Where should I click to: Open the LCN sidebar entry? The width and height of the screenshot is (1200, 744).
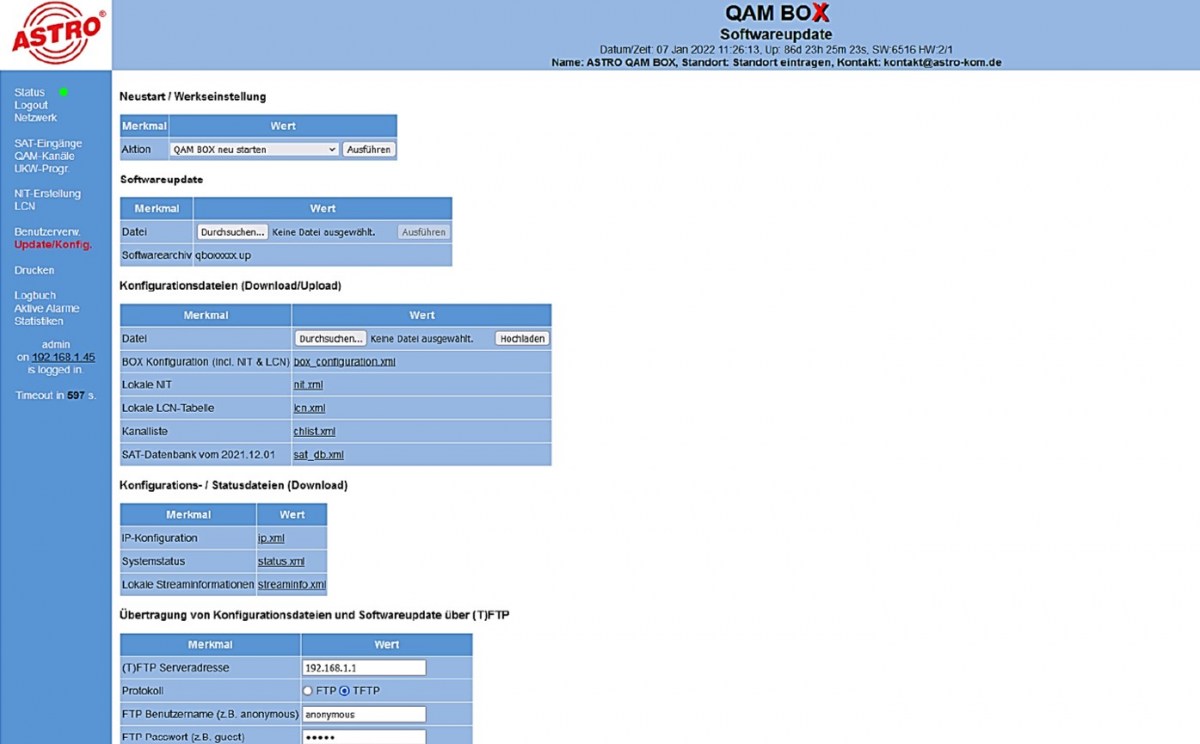point(24,206)
